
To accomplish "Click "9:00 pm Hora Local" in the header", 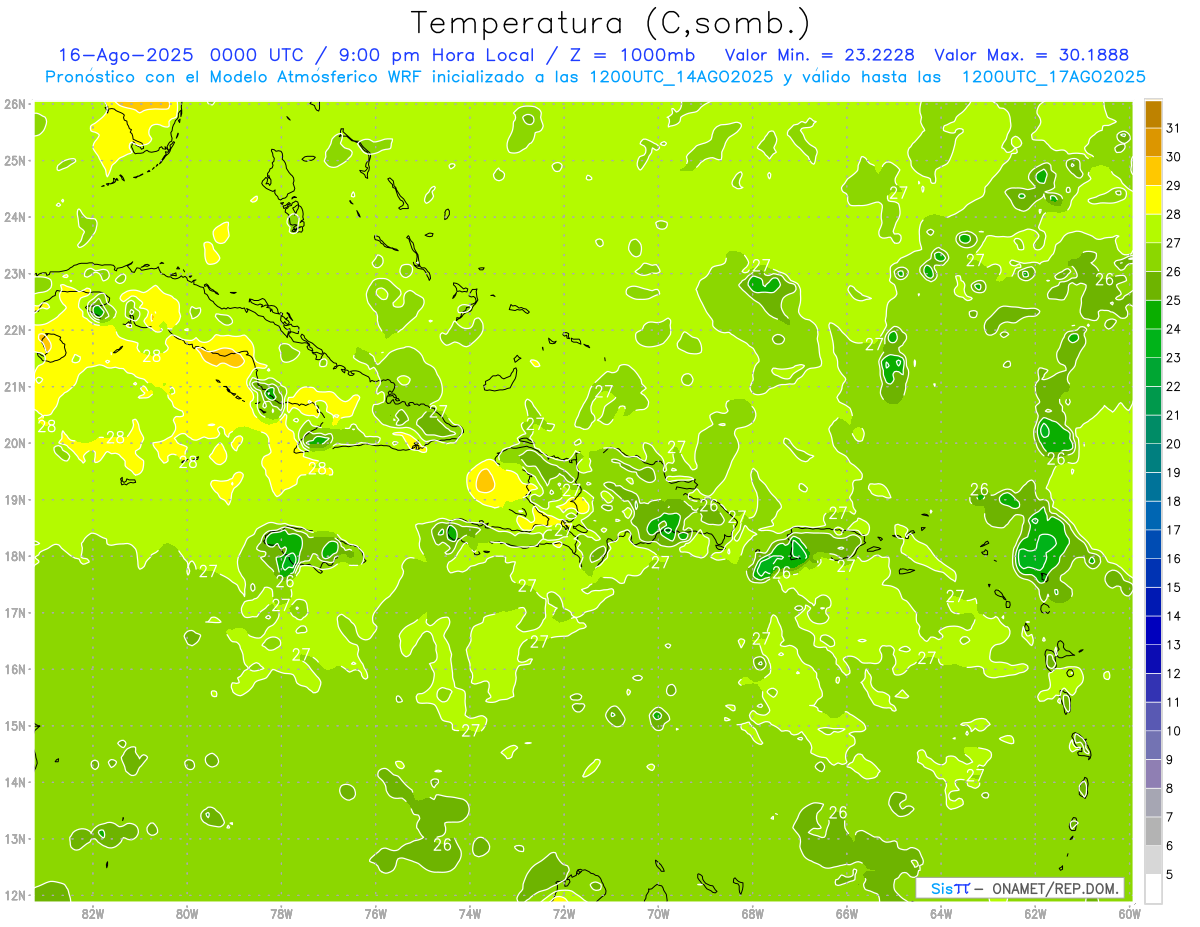I will [x=436, y=55].
